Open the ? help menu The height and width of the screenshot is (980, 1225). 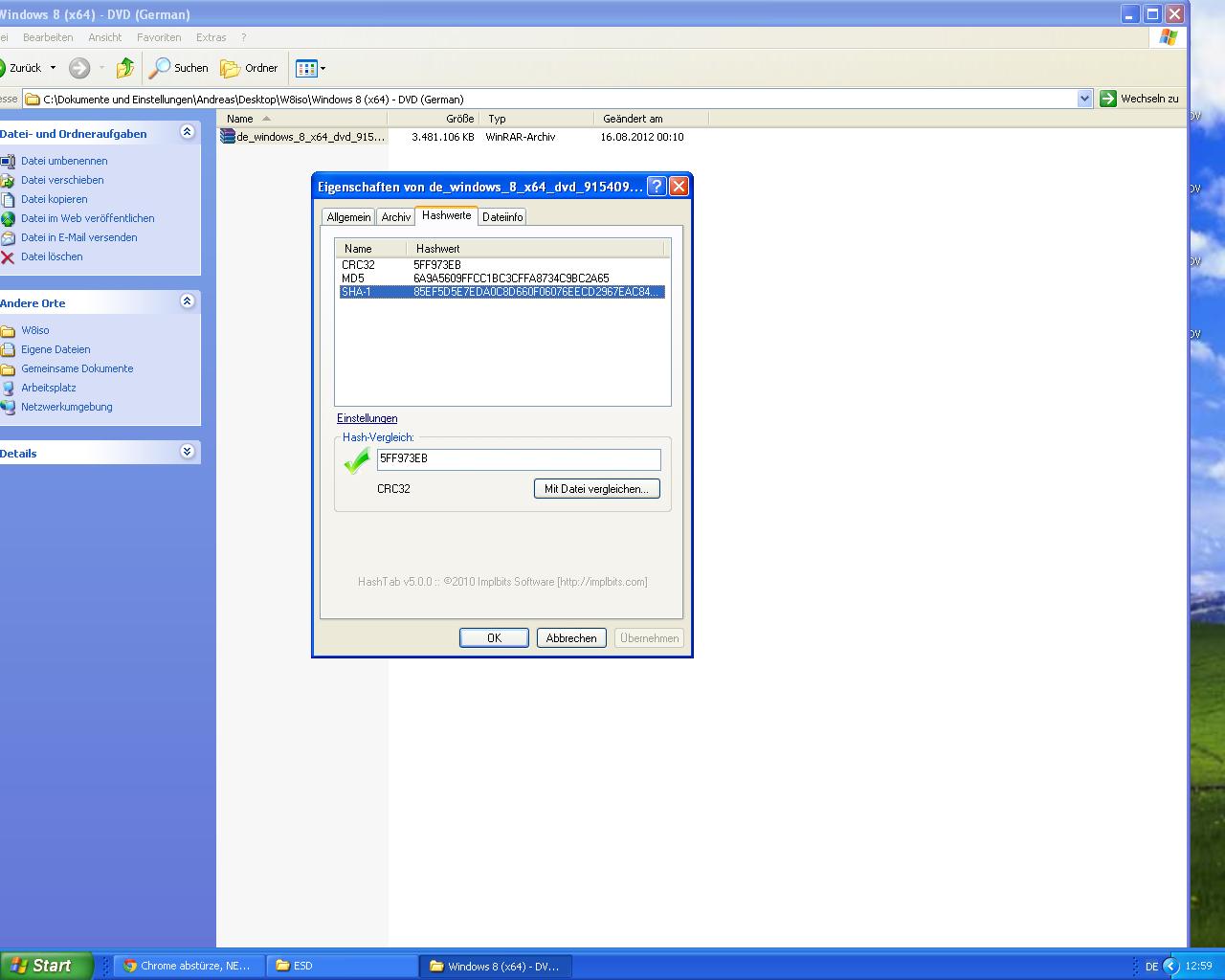point(243,37)
